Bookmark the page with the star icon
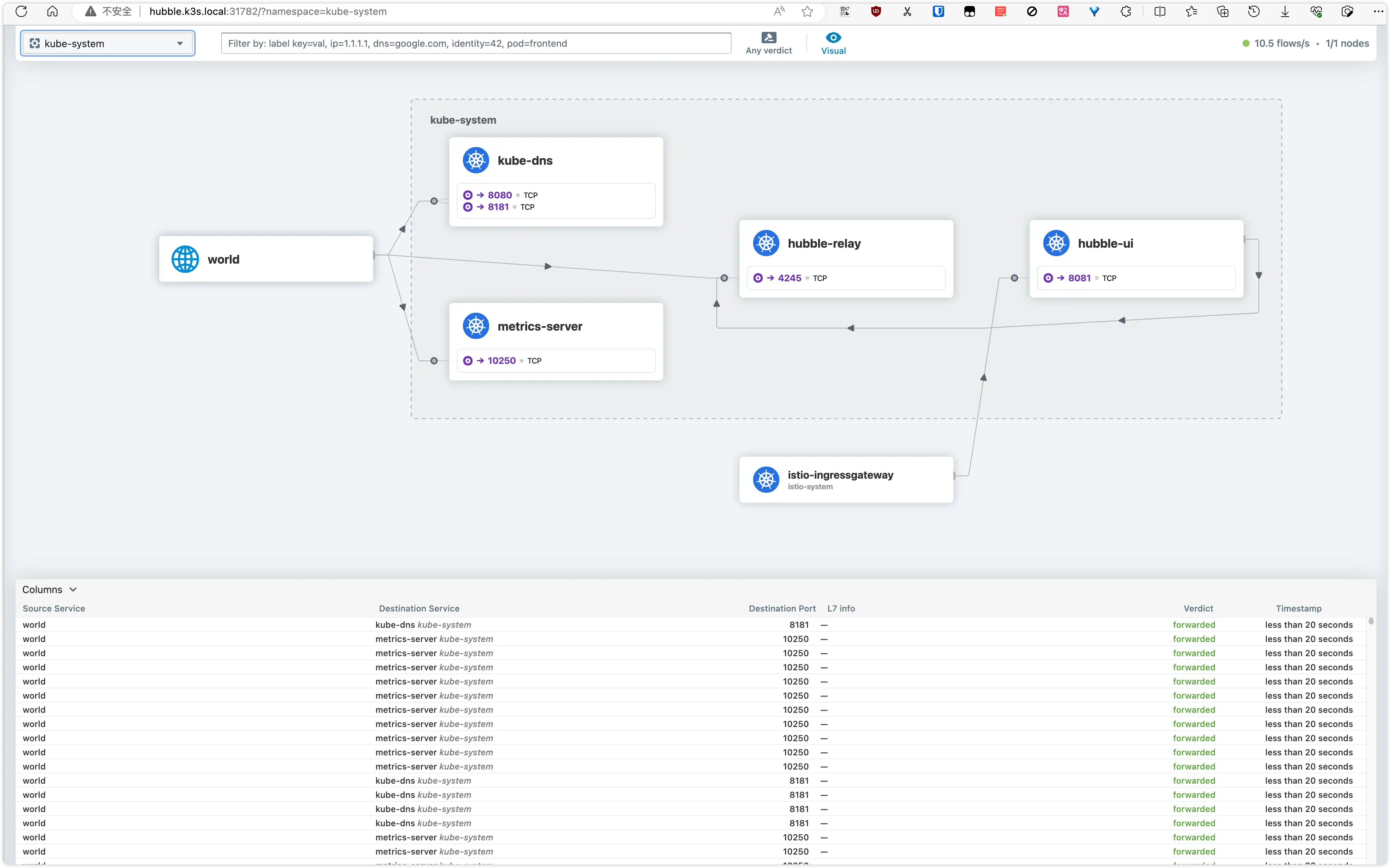 click(x=807, y=11)
